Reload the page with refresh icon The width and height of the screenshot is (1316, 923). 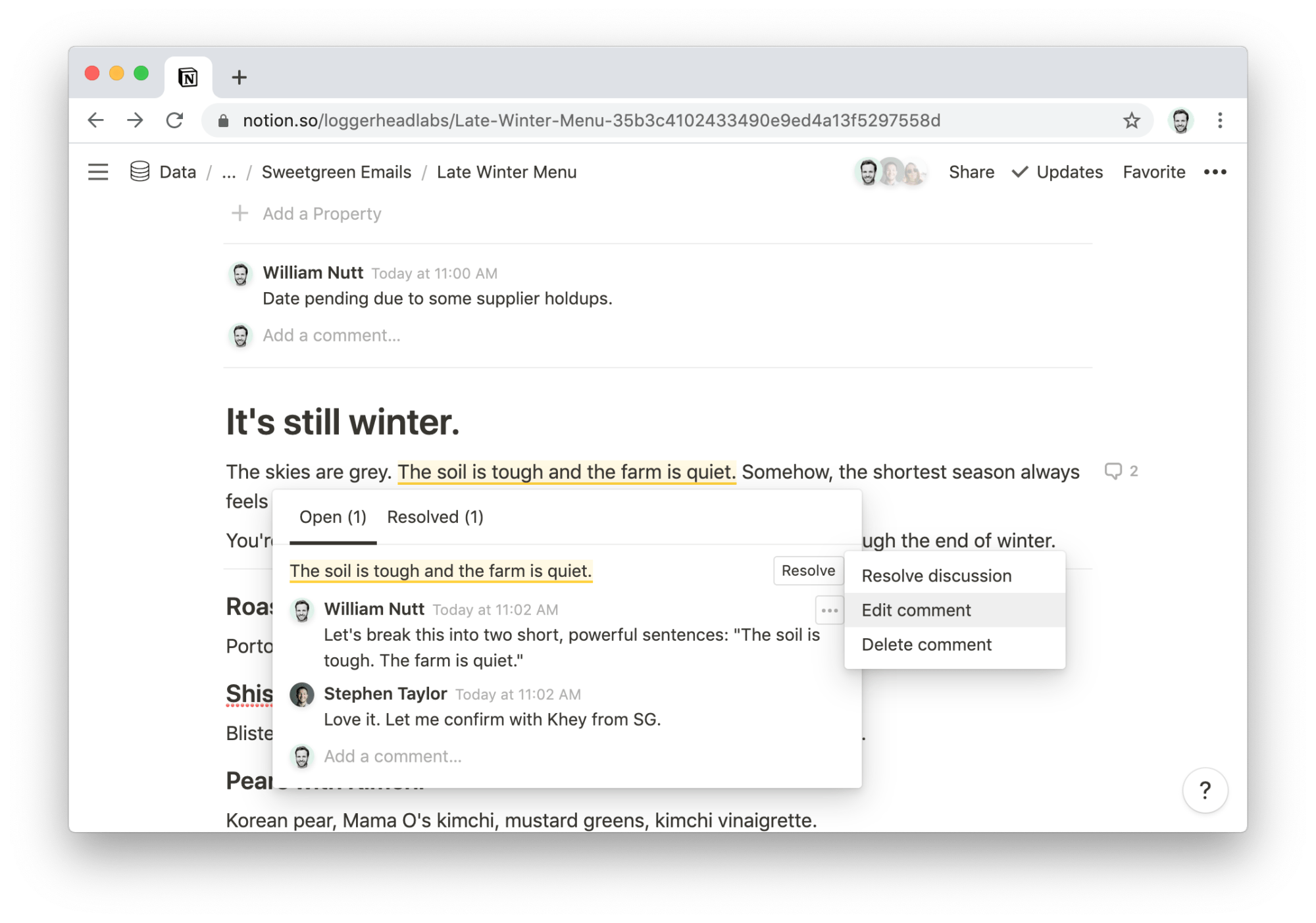pos(174,120)
